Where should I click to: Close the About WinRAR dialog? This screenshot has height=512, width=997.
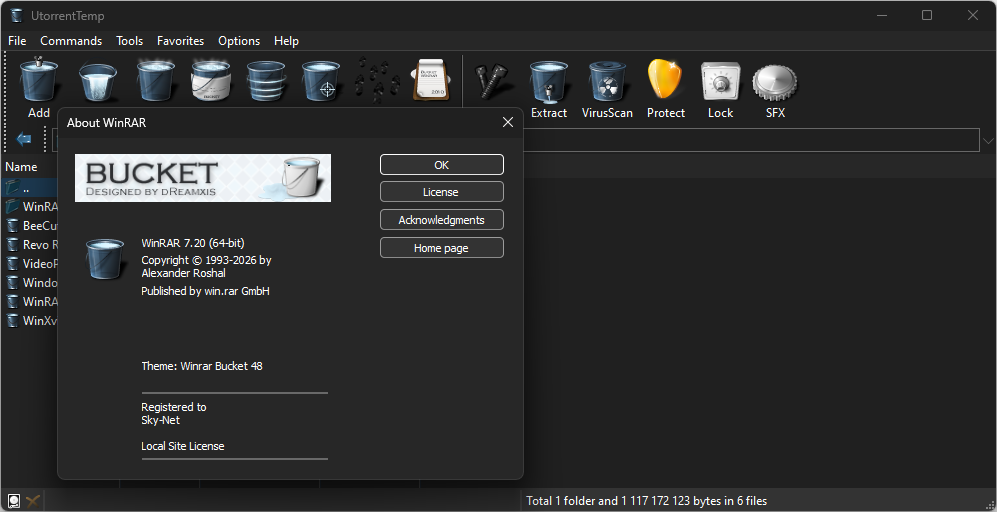(507, 122)
